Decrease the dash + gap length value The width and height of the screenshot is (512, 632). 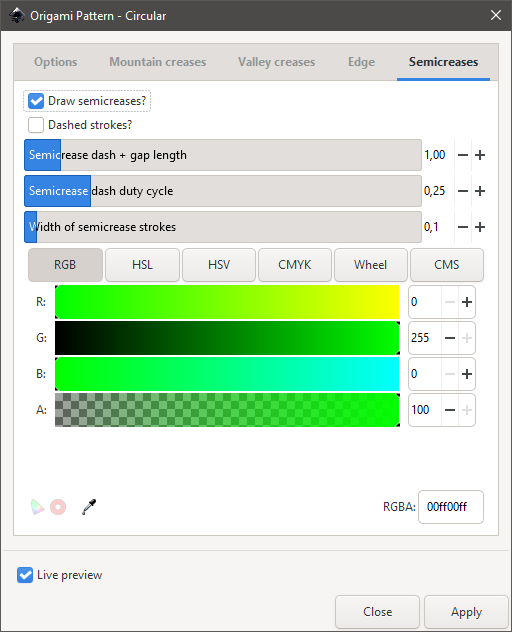pyautogui.click(x=463, y=155)
